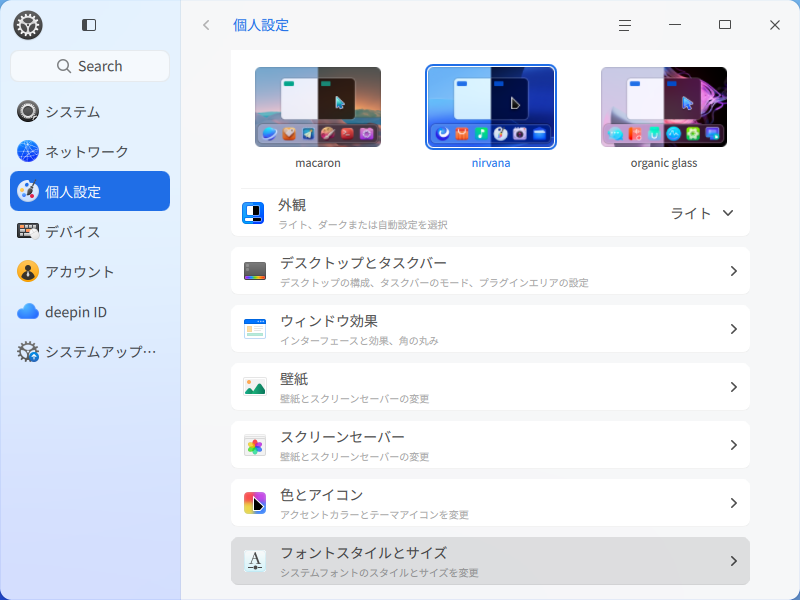Click the deepin ID cloud icon

(28, 311)
